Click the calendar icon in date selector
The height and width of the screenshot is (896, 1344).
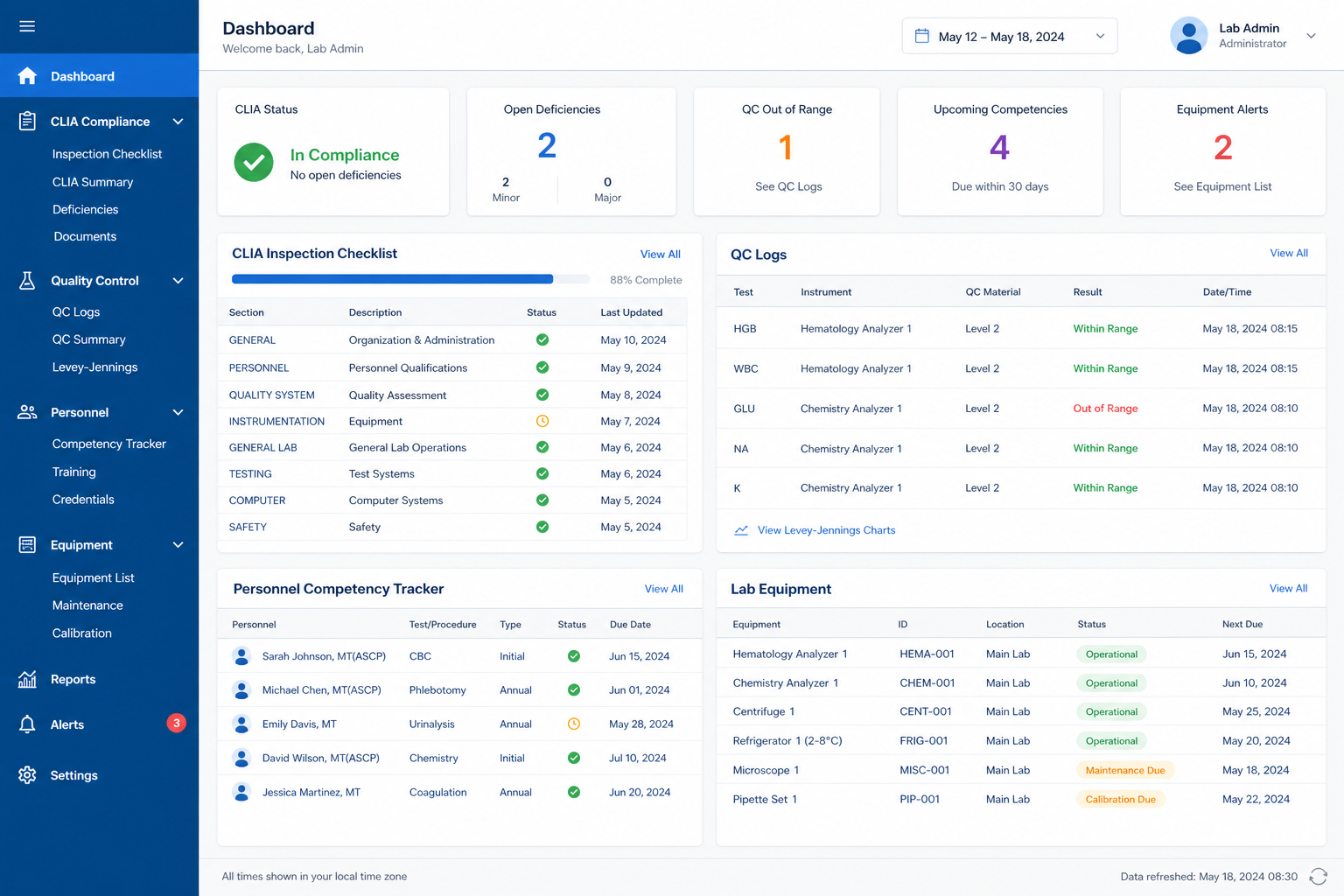921,36
